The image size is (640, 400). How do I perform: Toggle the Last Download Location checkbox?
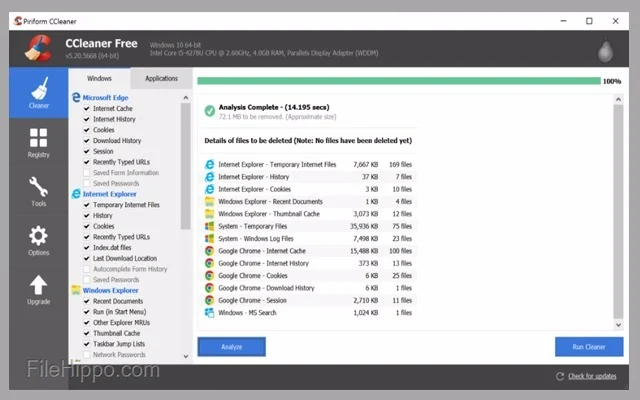pos(87,258)
